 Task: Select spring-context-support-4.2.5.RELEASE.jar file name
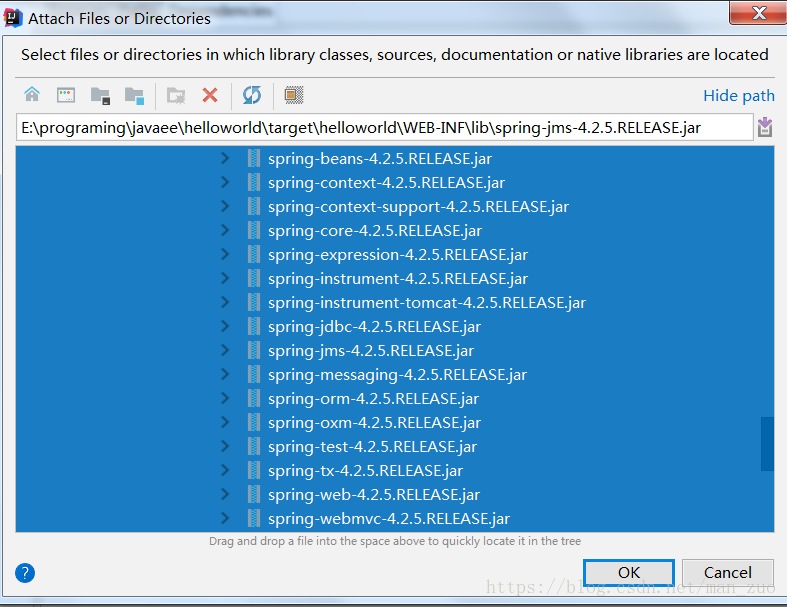419,206
